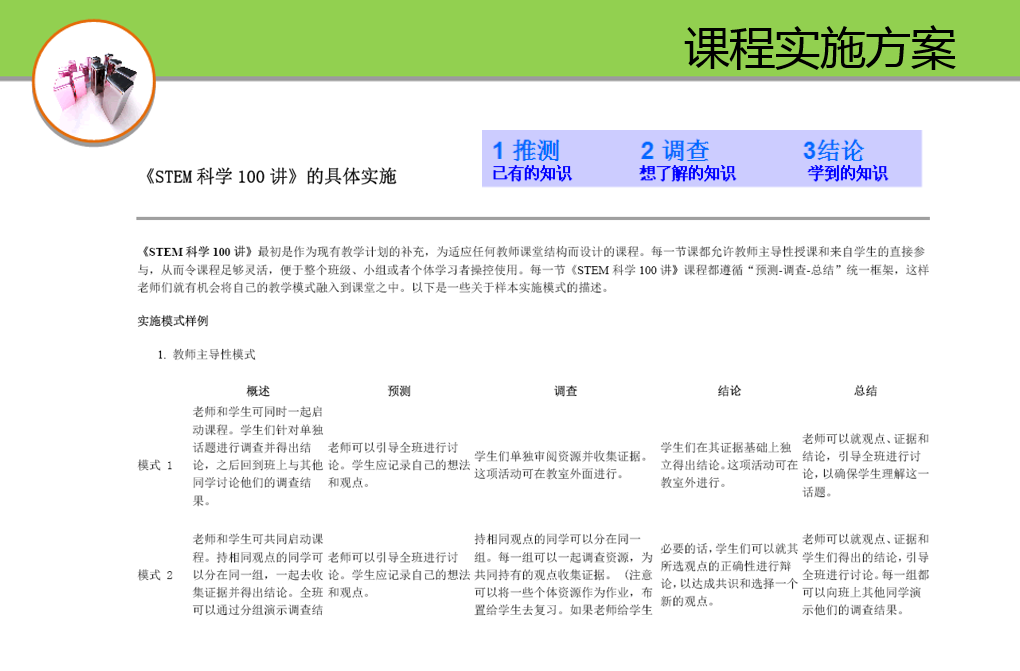Click the 结论 table column header
The image size is (1020, 671).
click(729, 391)
